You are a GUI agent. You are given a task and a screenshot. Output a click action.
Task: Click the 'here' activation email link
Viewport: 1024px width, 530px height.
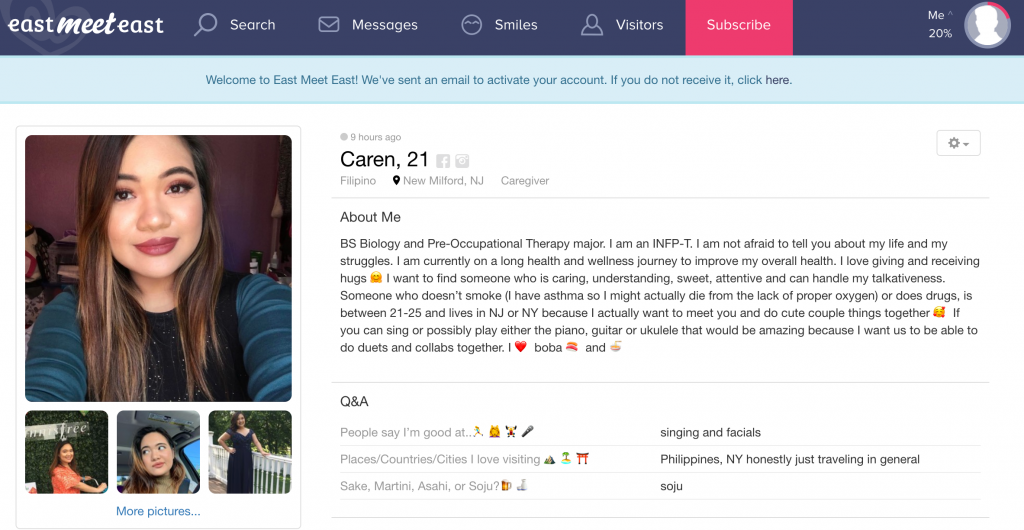click(777, 80)
